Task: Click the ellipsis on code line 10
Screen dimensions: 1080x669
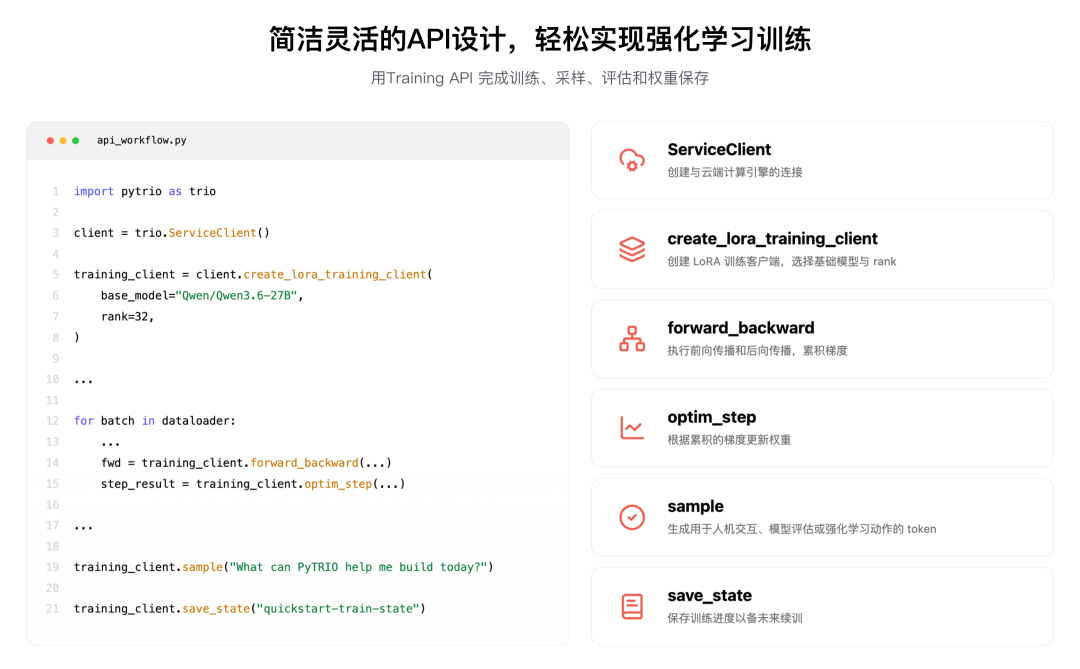Action: click(x=83, y=381)
